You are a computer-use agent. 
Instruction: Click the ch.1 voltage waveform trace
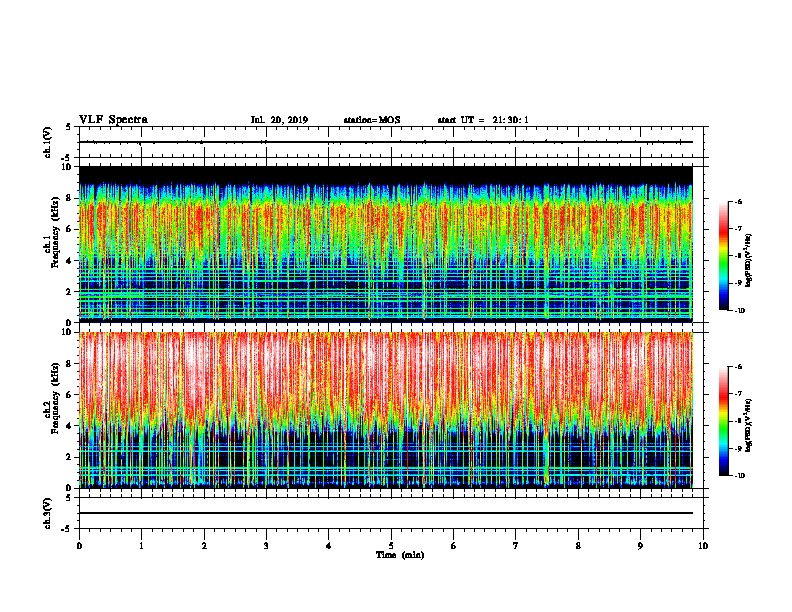[x=386, y=142]
